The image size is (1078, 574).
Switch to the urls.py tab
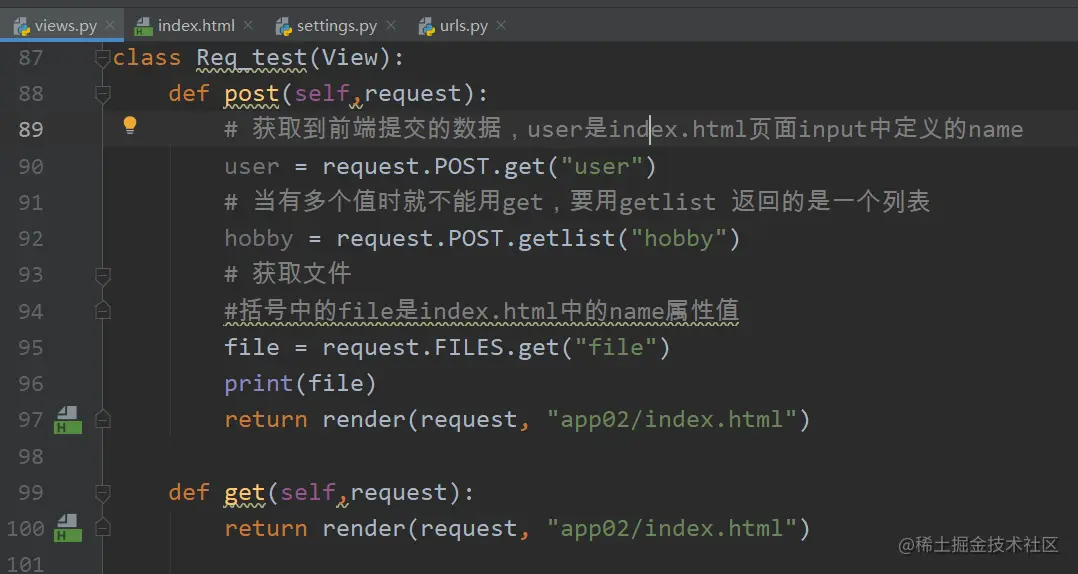click(x=463, y=26)
